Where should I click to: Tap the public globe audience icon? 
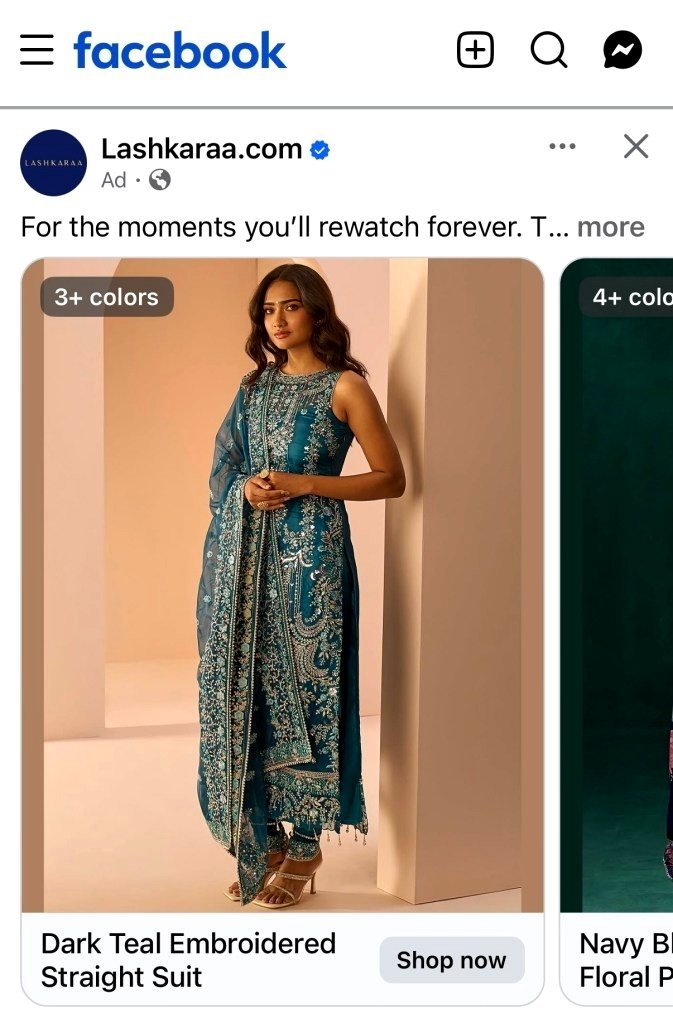pos(160,179)
